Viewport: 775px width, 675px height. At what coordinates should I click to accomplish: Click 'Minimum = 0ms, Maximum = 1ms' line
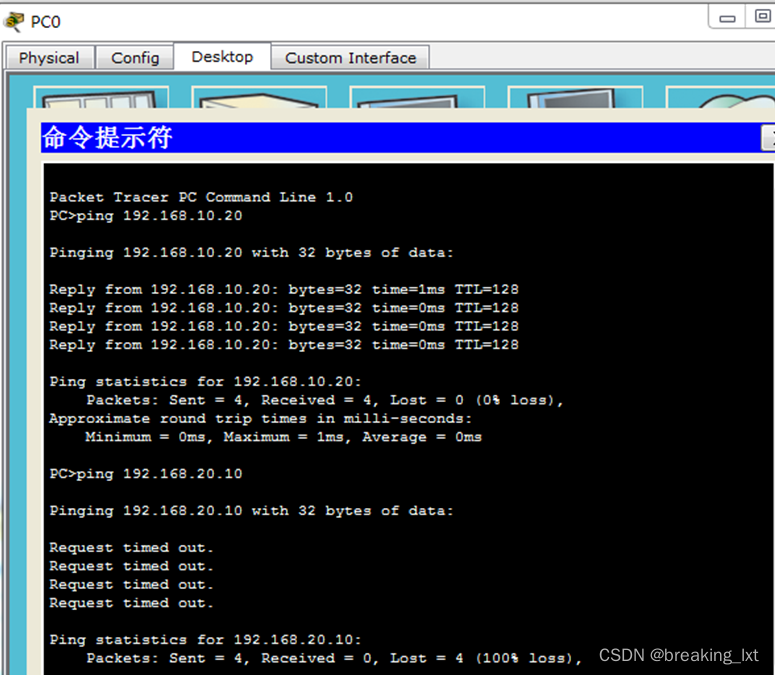[284, 437]
